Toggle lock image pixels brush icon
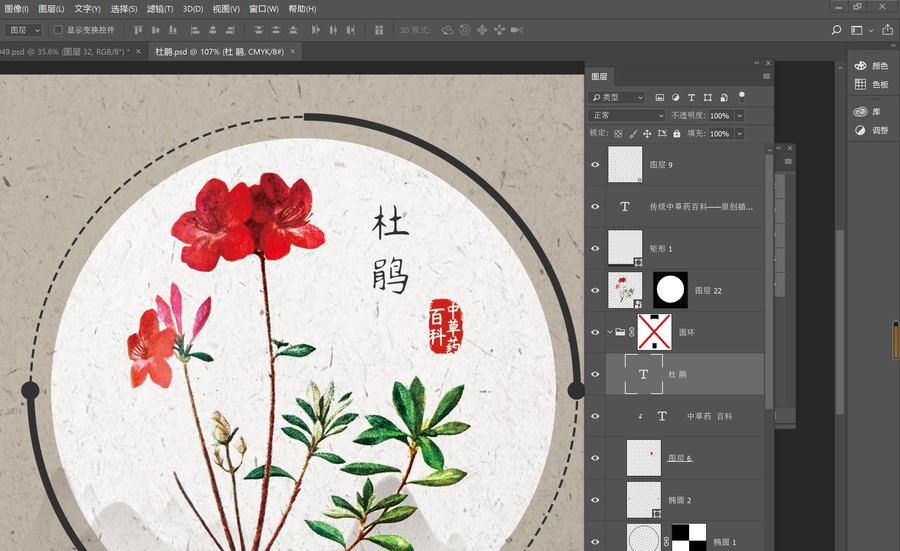This screenshot has width=900, height=551. pyautogui.click(x=633, y=134)
